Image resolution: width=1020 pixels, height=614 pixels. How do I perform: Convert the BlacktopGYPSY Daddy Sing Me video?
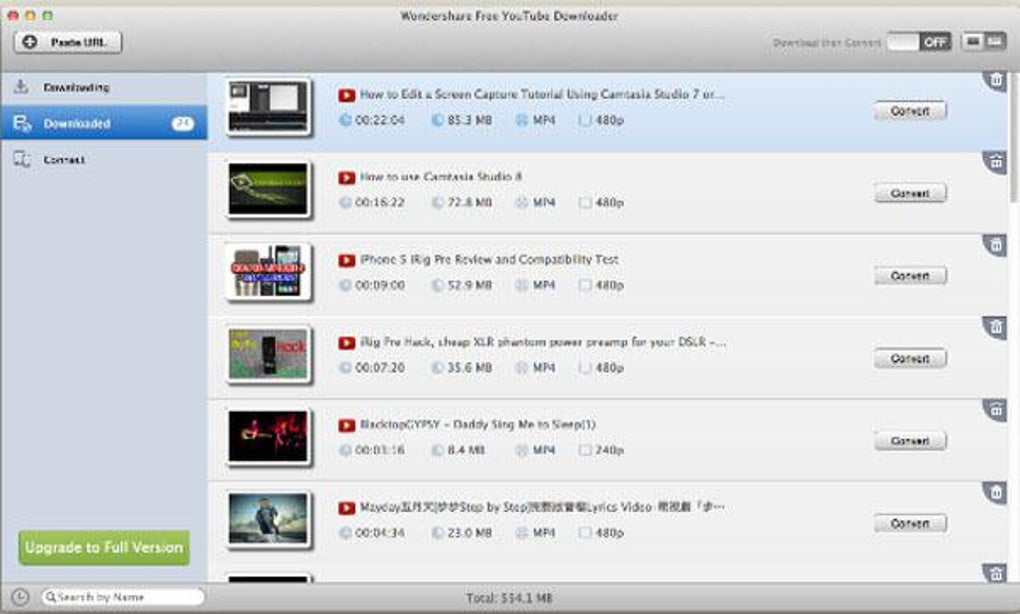coord(910,441)
